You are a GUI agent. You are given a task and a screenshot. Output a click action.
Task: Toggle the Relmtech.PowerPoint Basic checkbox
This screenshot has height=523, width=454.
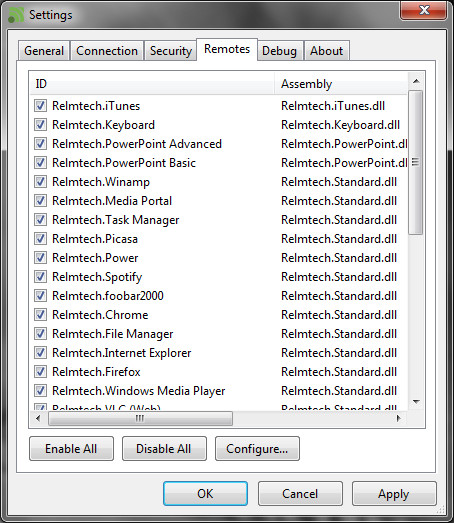click(x=40, y=163)
